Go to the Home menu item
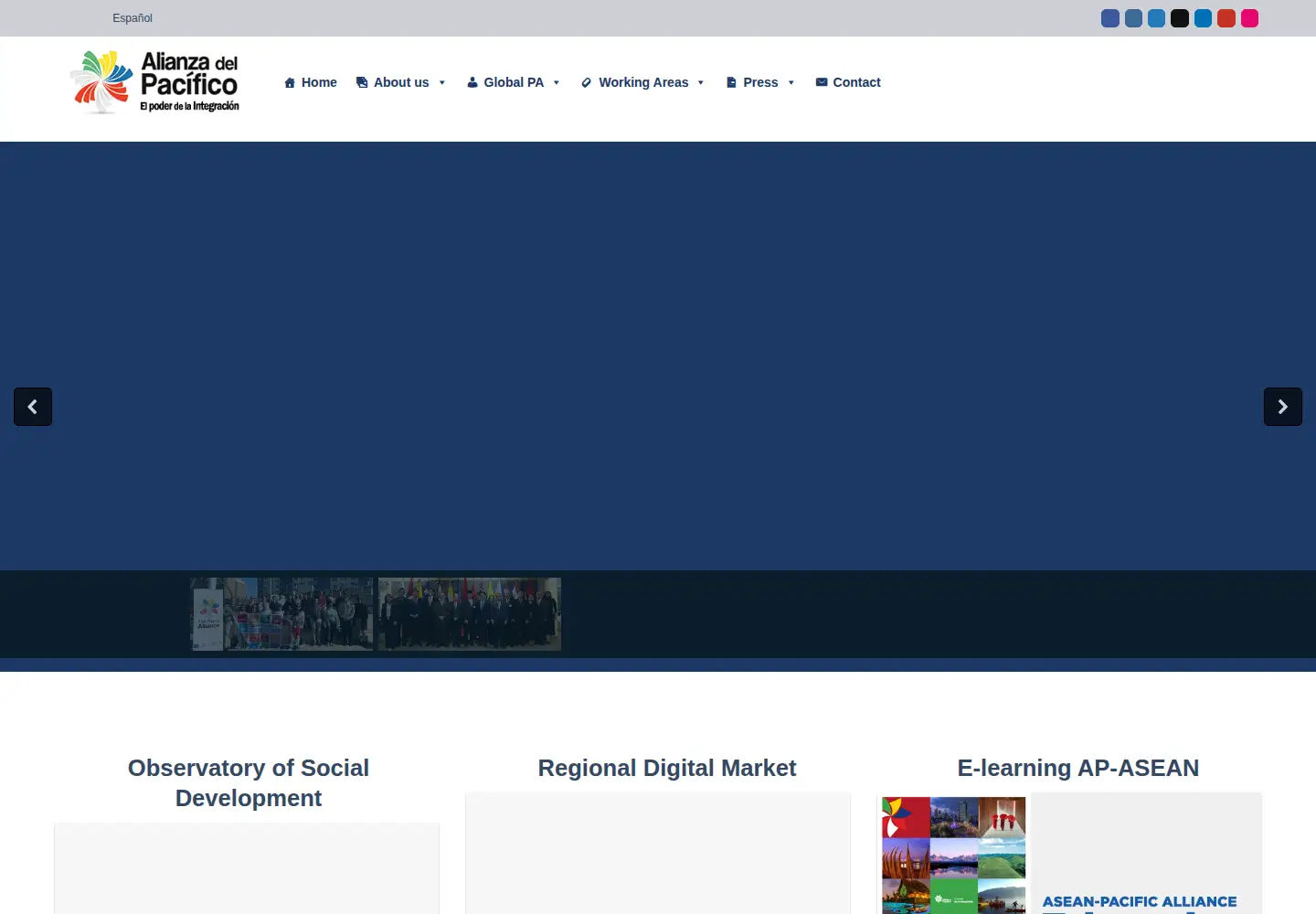The image size is (1316, 914). (x=311, y=82)
